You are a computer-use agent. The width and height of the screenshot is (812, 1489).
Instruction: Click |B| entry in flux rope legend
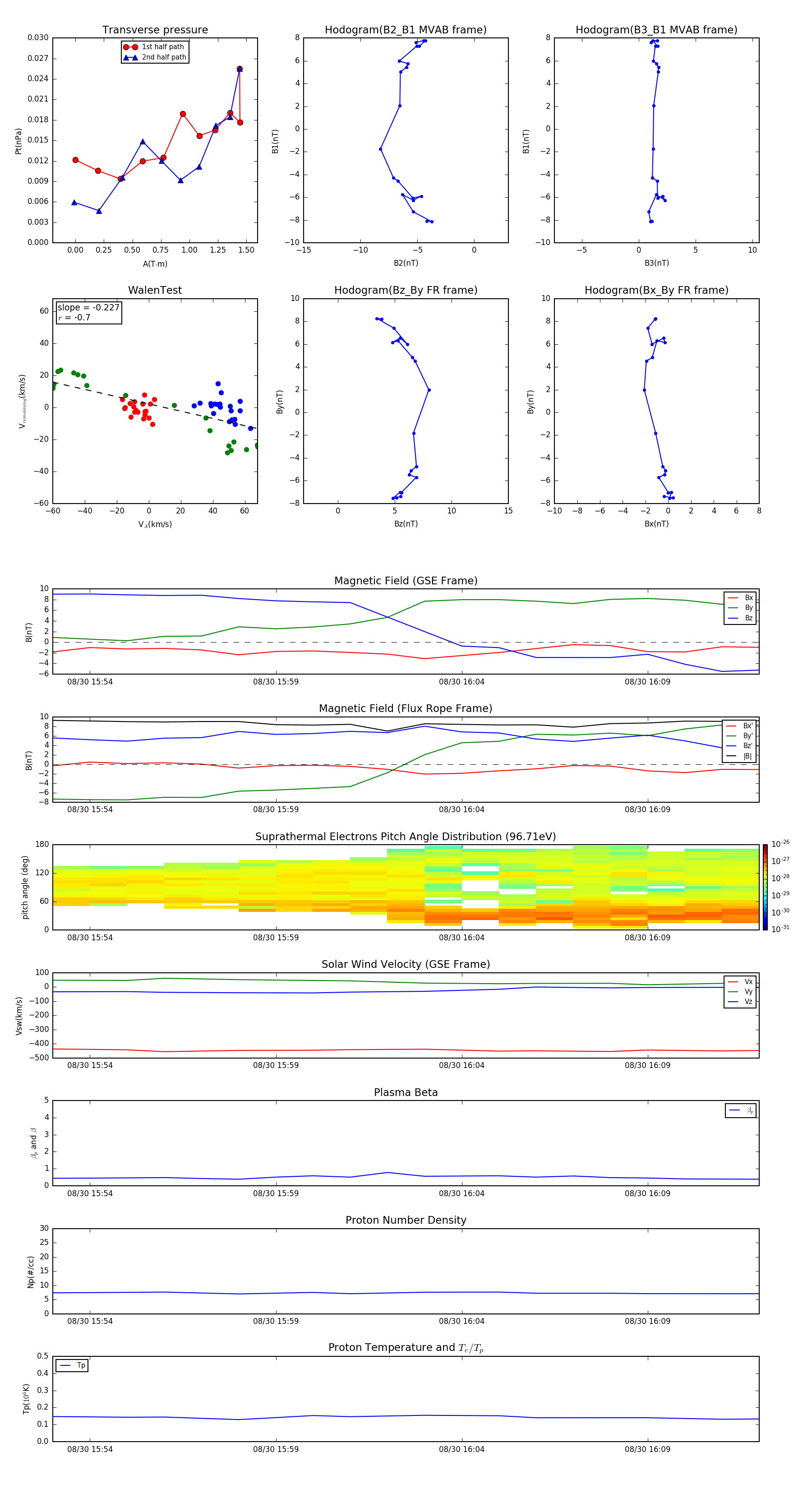[739, 756]
